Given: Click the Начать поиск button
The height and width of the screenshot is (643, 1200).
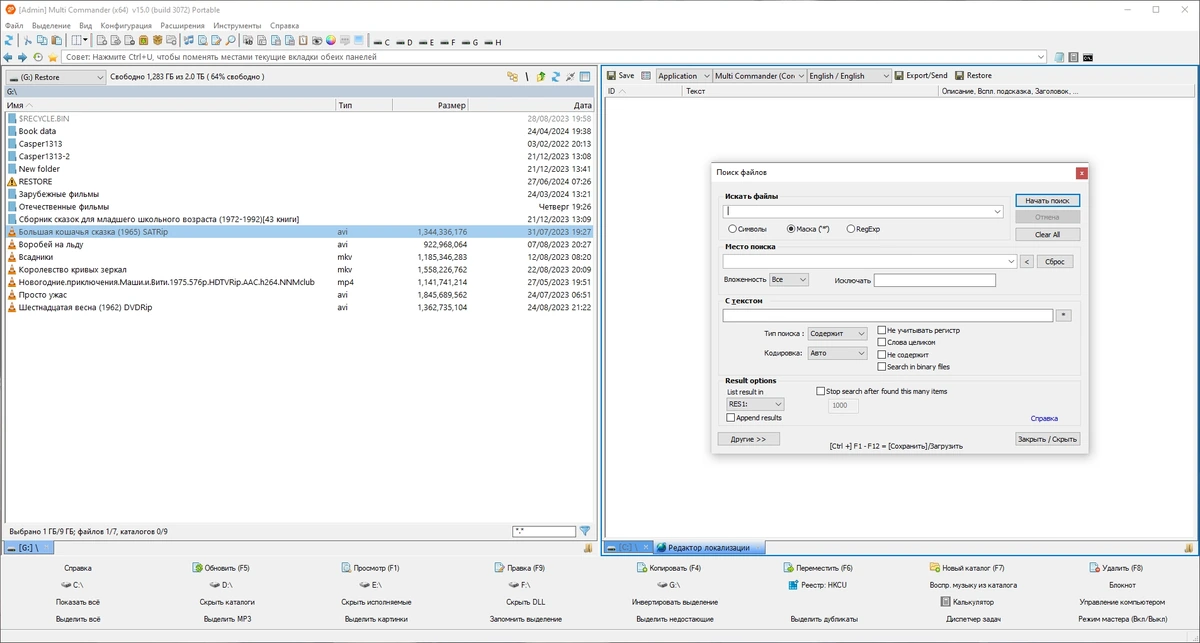Looking at the screenshot, I should click(1047, 201).
